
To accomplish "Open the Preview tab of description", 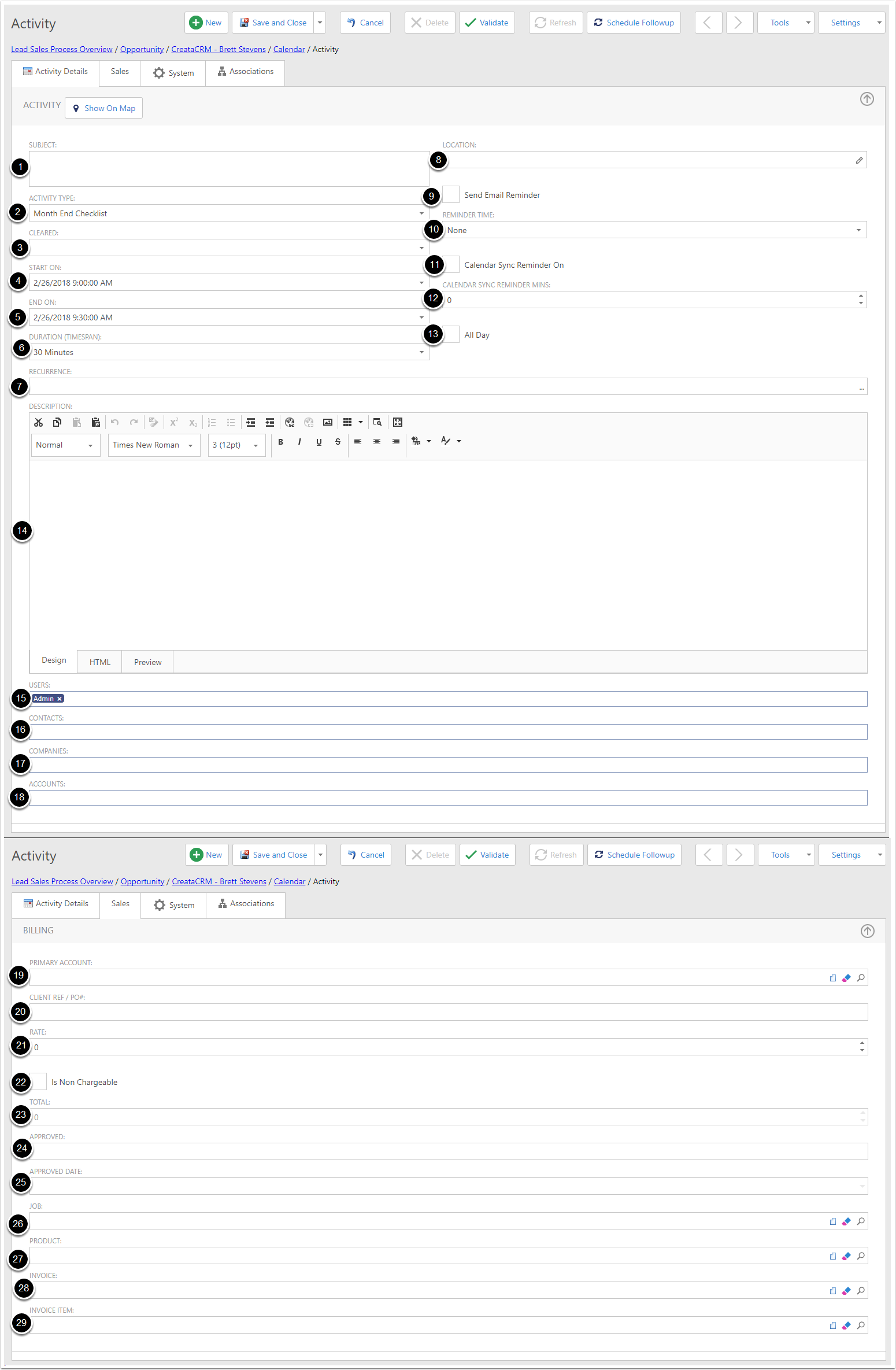I will (147, 662).
